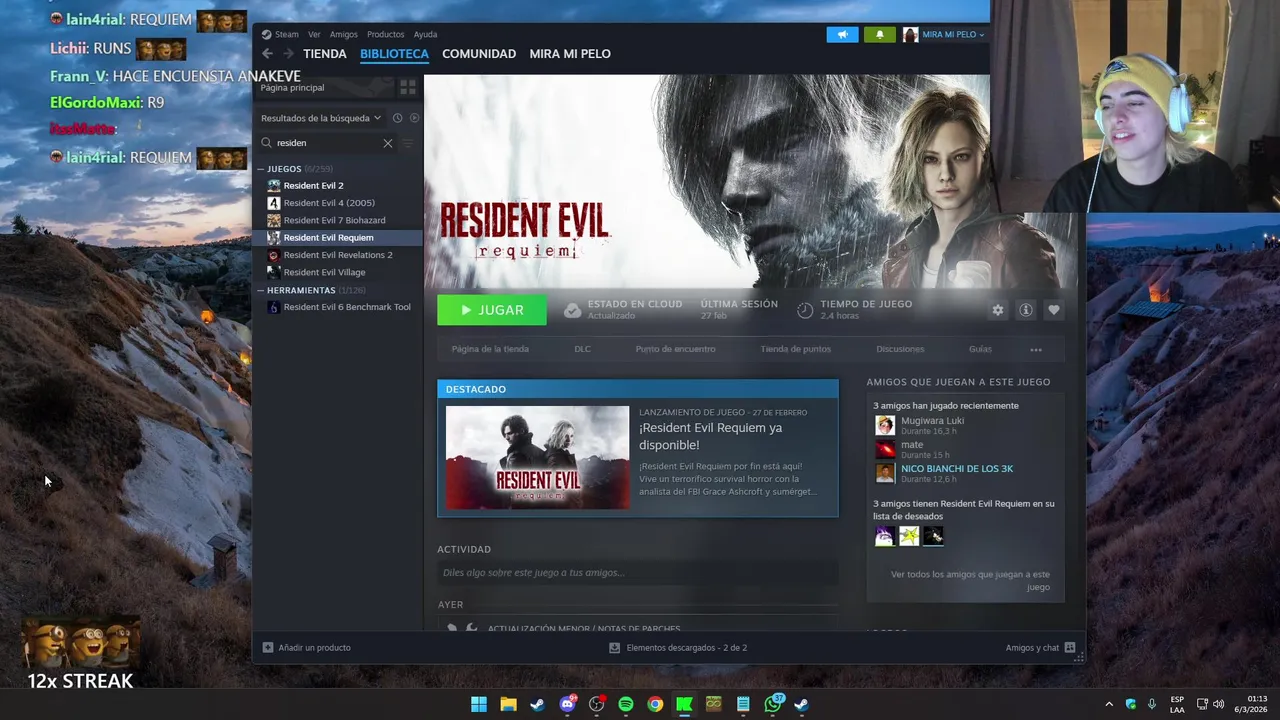This screenshot has width=1280, height=720.
Task: Open the Ayuda menu
Action: (425, 34)
